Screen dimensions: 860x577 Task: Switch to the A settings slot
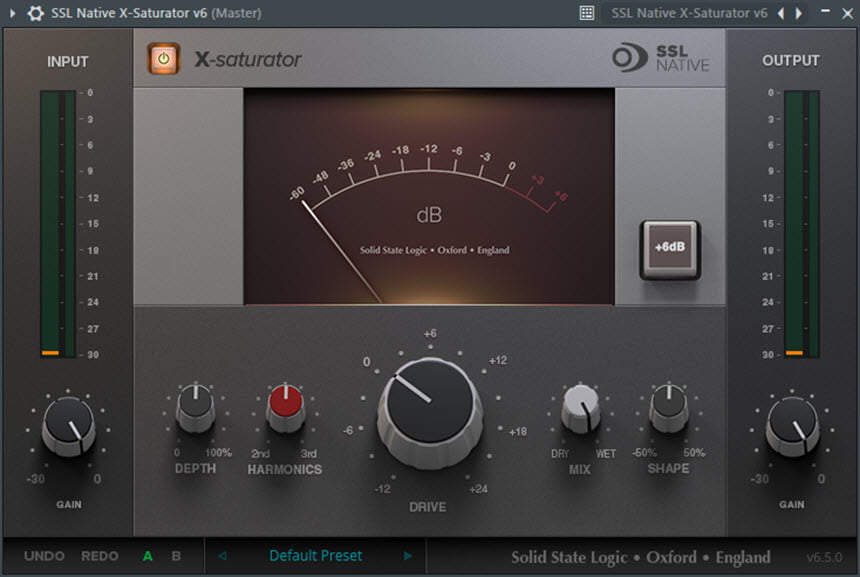pyautogui.click(x=148, y=556)
